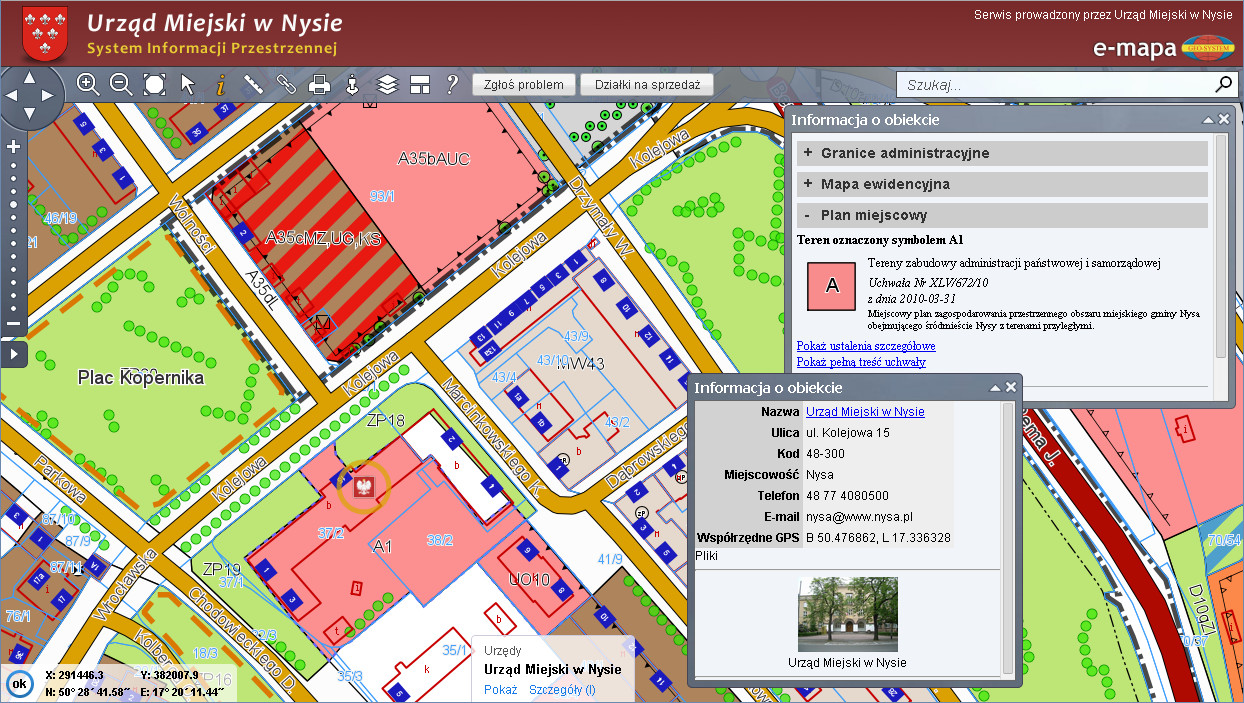Collapse lower Informacja o obiekcie panel

pos(995,388)
